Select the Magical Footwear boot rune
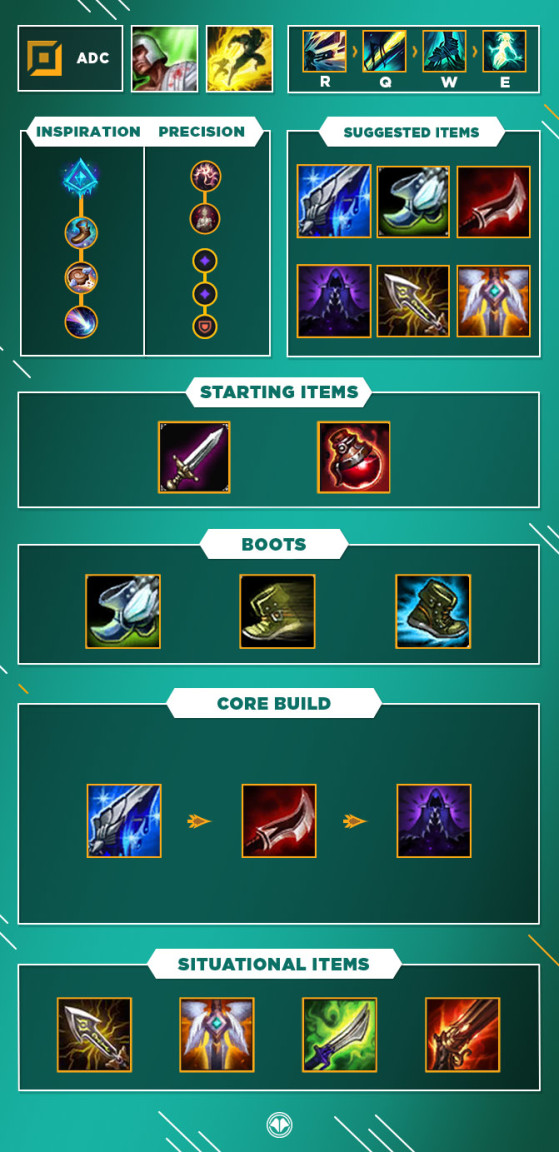559x1152 pixels. (81, 234)
